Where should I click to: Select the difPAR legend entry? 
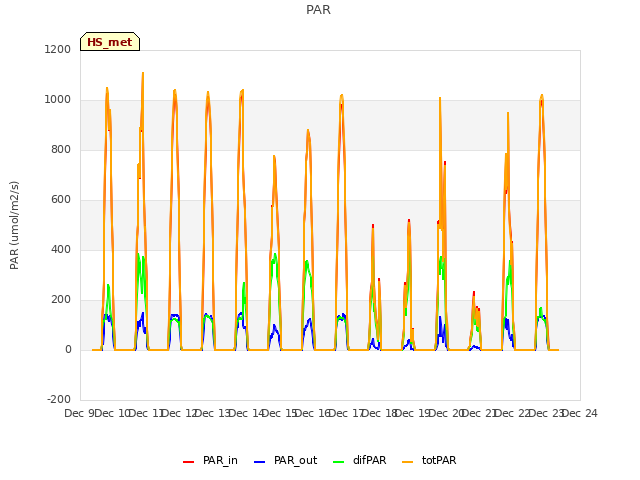tap(360, 460)
